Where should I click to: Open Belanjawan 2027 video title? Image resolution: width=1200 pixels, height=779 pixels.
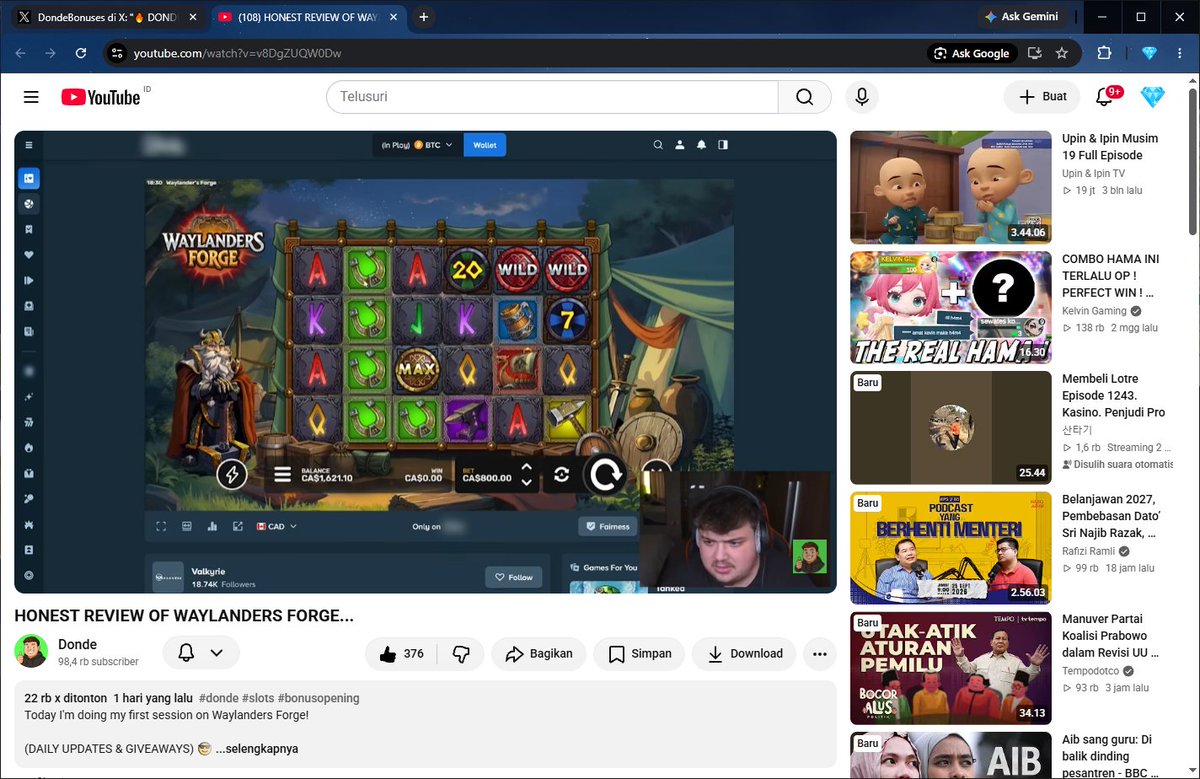point(1111,516)
